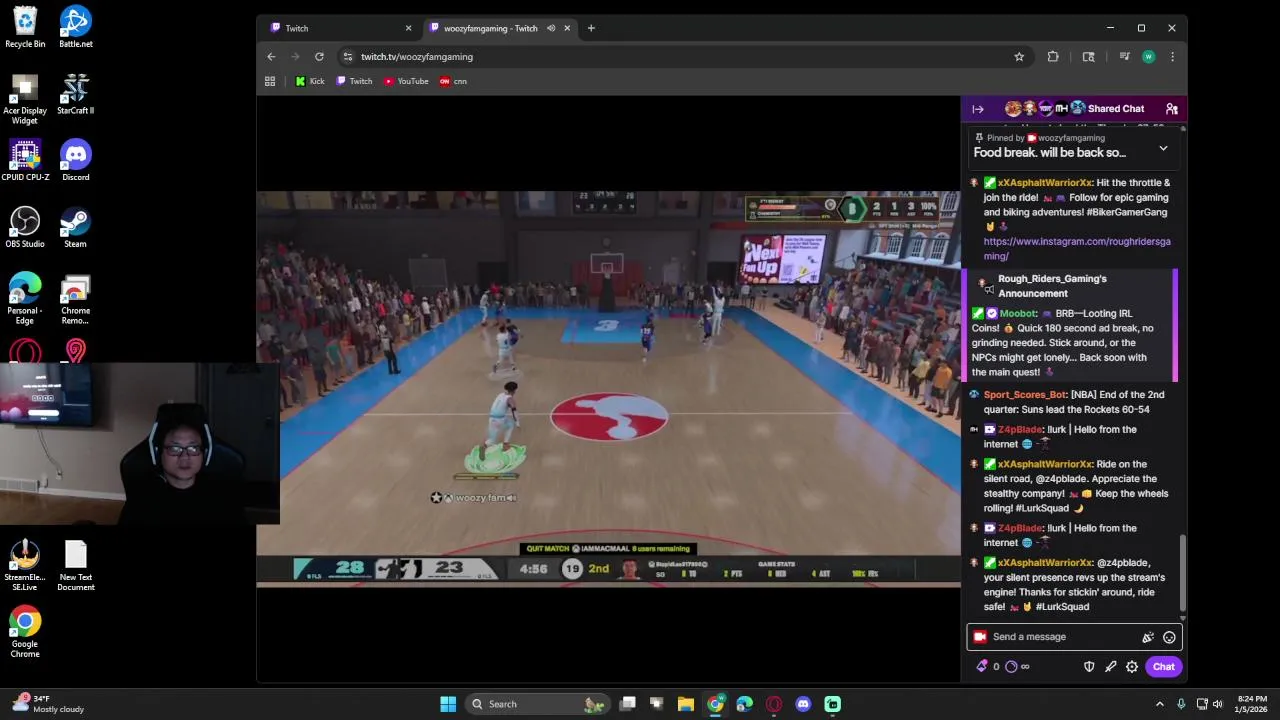The width and height of the screenshot is (1280, 720).
Task: Open the sword mod tools icon
Action: click(1110, 667)
